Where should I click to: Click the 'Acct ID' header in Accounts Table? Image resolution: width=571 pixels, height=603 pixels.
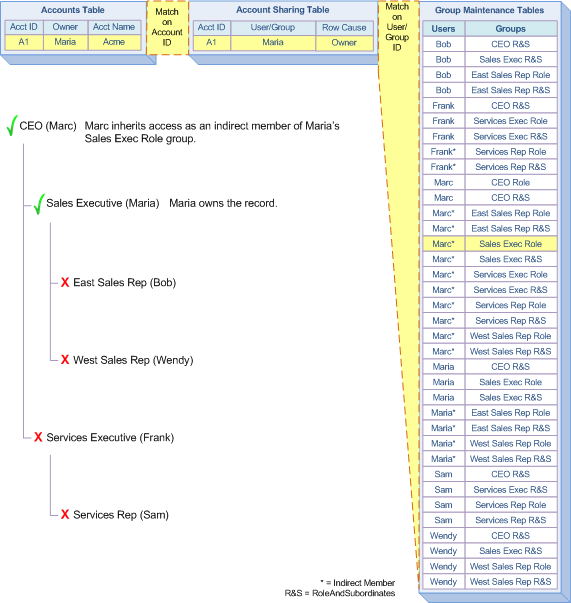coord(24,27)
